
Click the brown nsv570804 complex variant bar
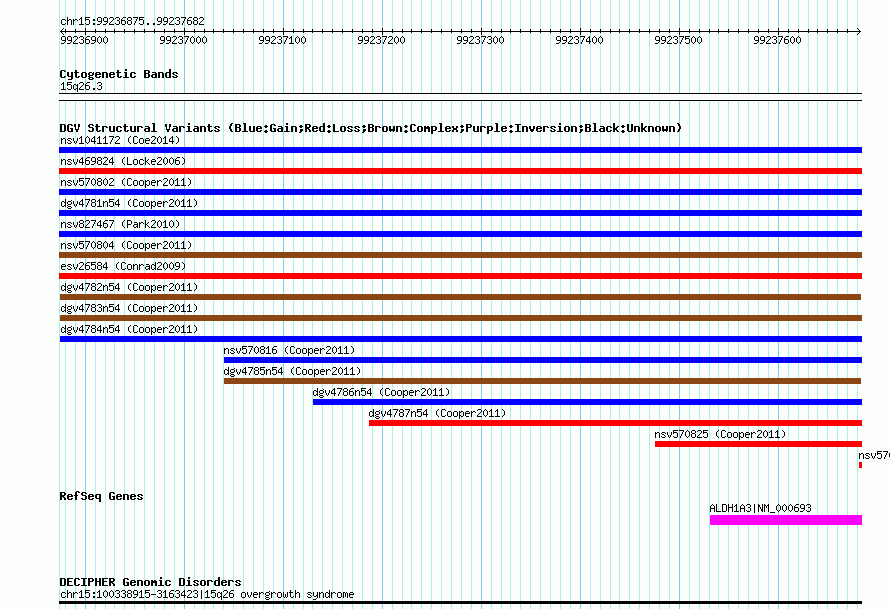(460, 255)
